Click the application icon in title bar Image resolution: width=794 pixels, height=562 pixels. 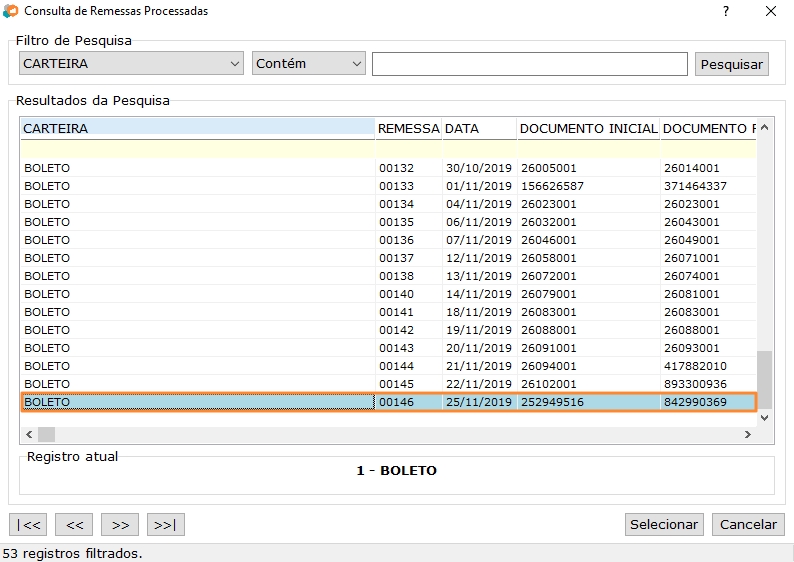click(11, 12)
